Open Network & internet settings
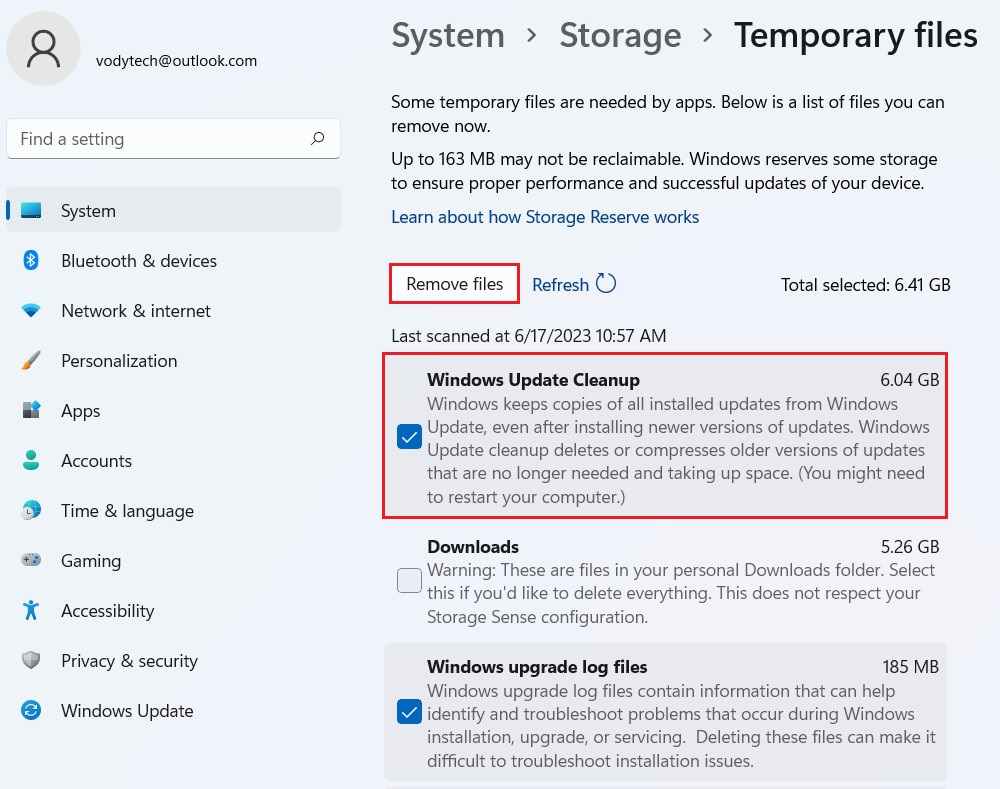Screen dimensions: 1000x789 coord(173,311)
